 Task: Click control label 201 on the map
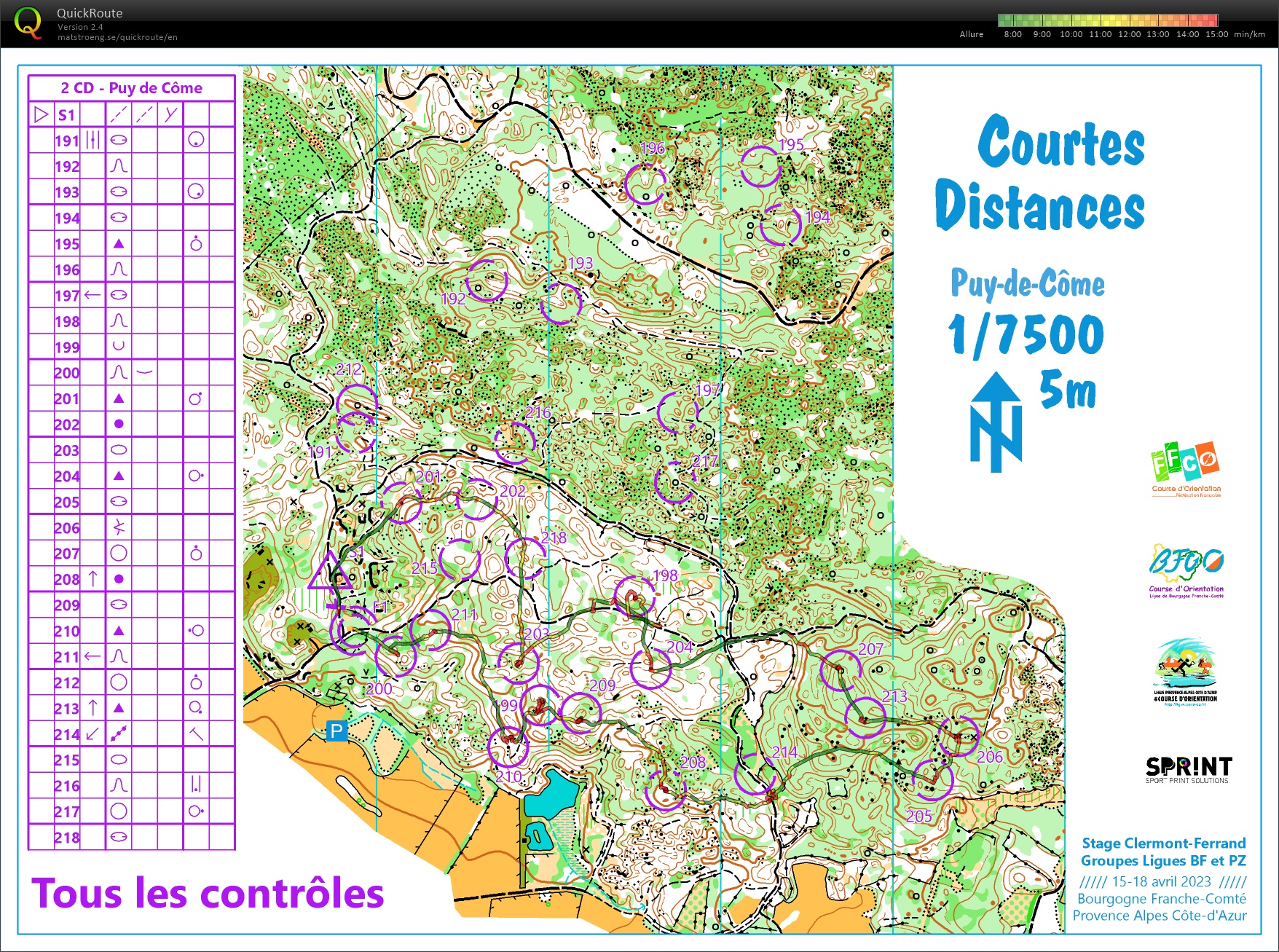click(428, 477)
